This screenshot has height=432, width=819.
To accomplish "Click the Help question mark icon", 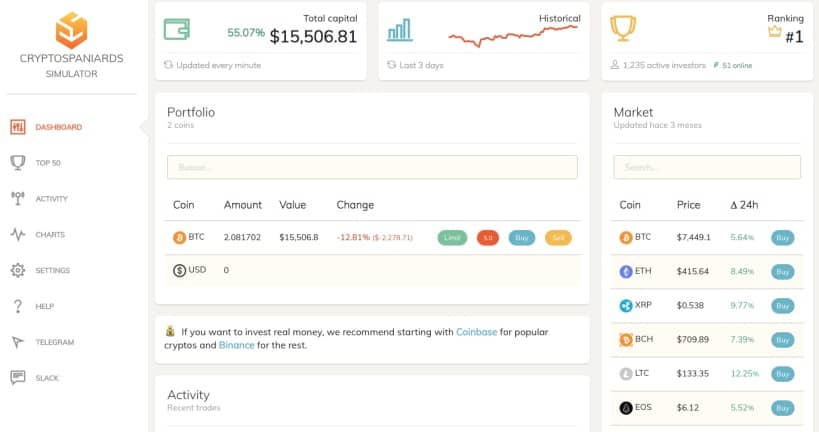I will pyautogui.click(x=18, y=306).
